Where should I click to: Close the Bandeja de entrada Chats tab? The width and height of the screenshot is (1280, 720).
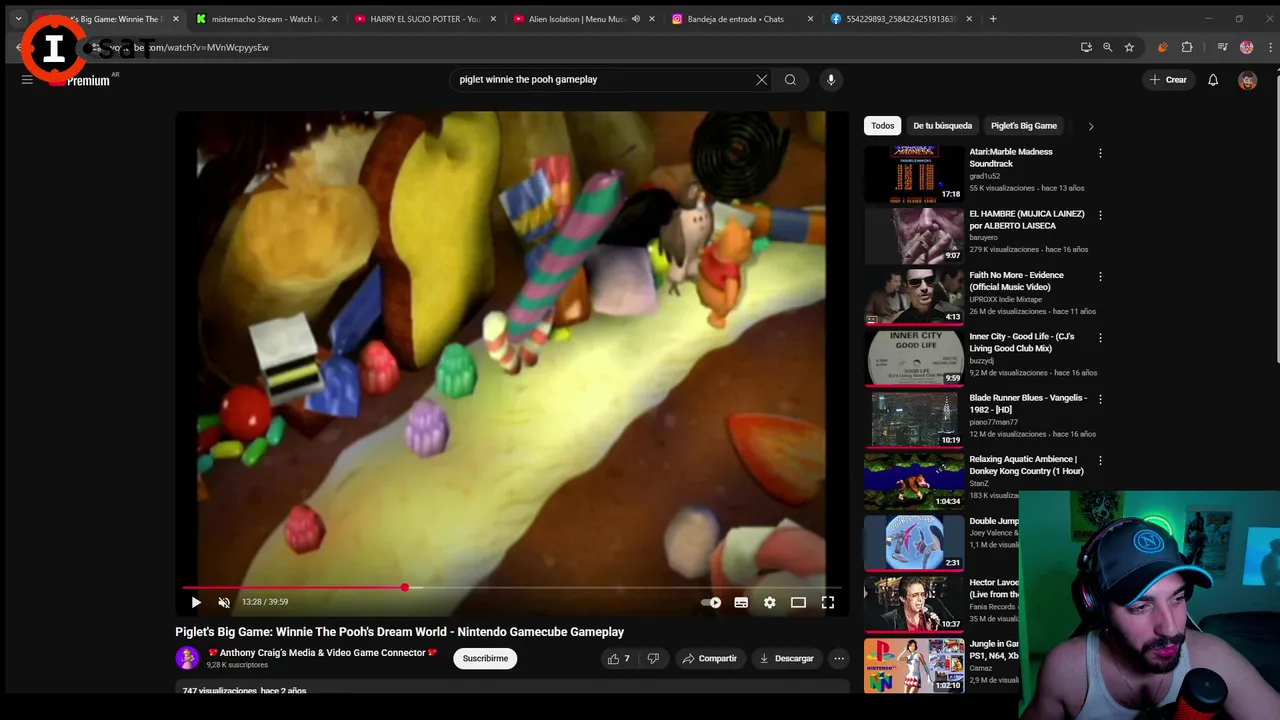coord(810,19)
